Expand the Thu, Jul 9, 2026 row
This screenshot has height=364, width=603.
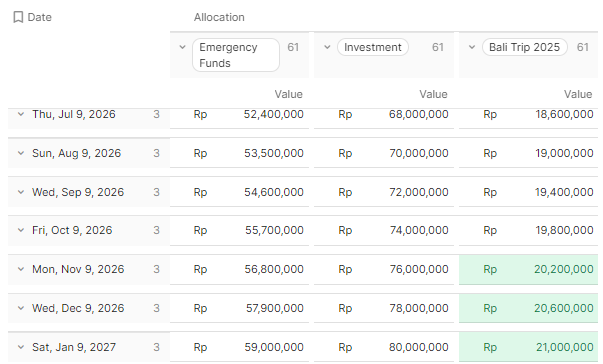click(21, 114)
